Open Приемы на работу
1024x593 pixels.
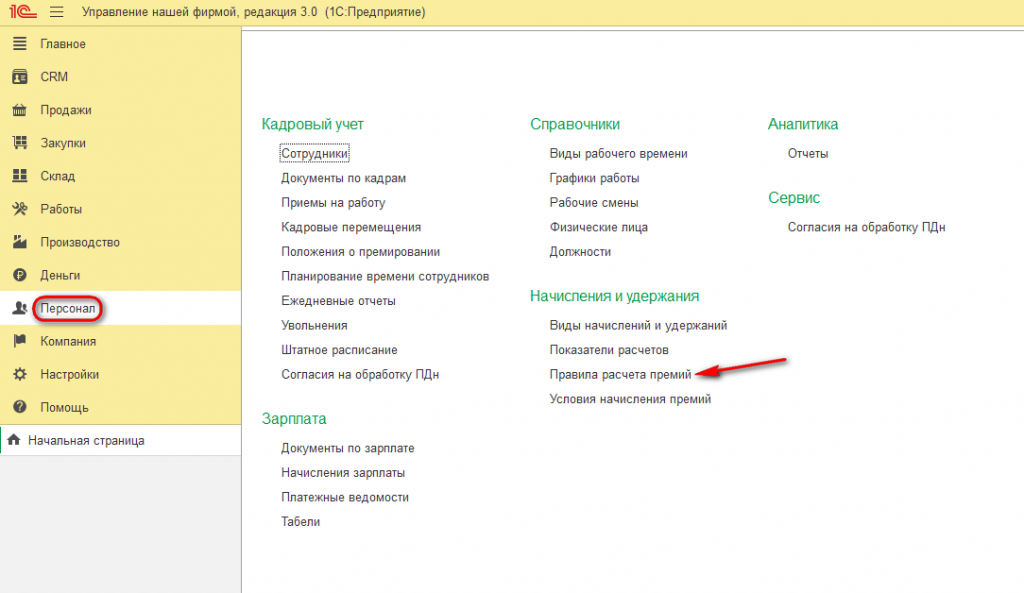pyautogui.click(x=333, y=202)
